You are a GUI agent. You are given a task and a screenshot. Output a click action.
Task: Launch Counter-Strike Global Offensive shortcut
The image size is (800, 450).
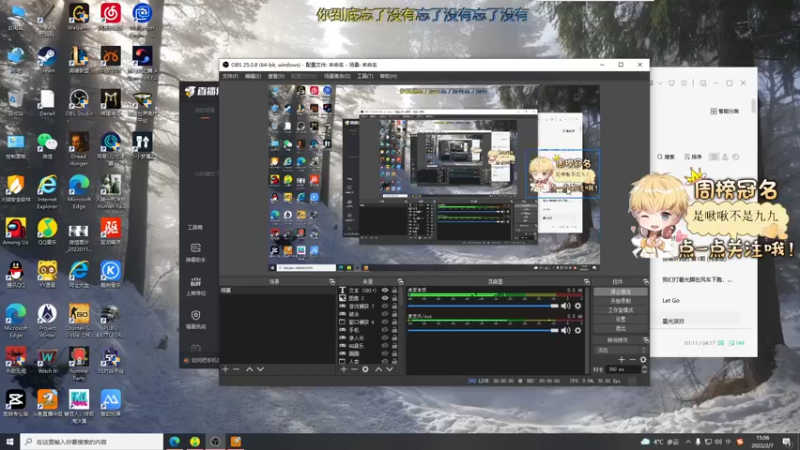(79, 320)
